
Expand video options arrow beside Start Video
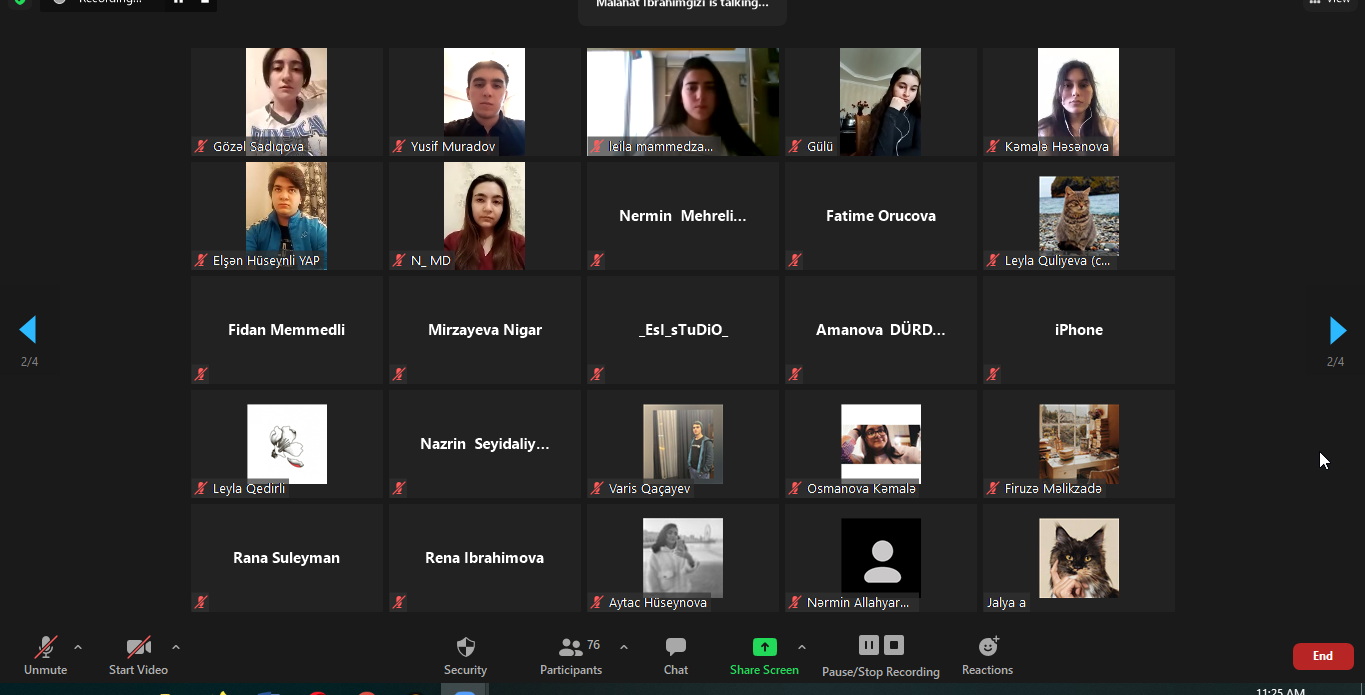coord(176,647)
